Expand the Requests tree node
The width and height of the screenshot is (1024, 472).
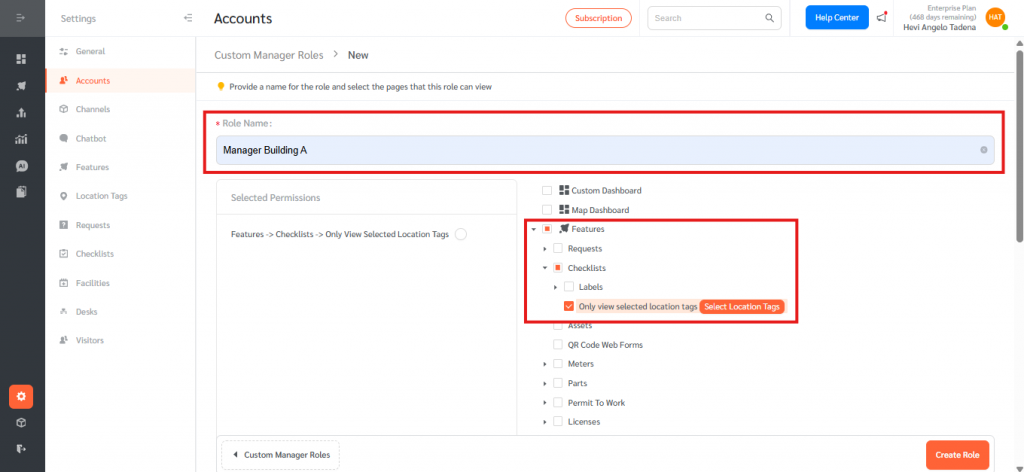[545, 248]
